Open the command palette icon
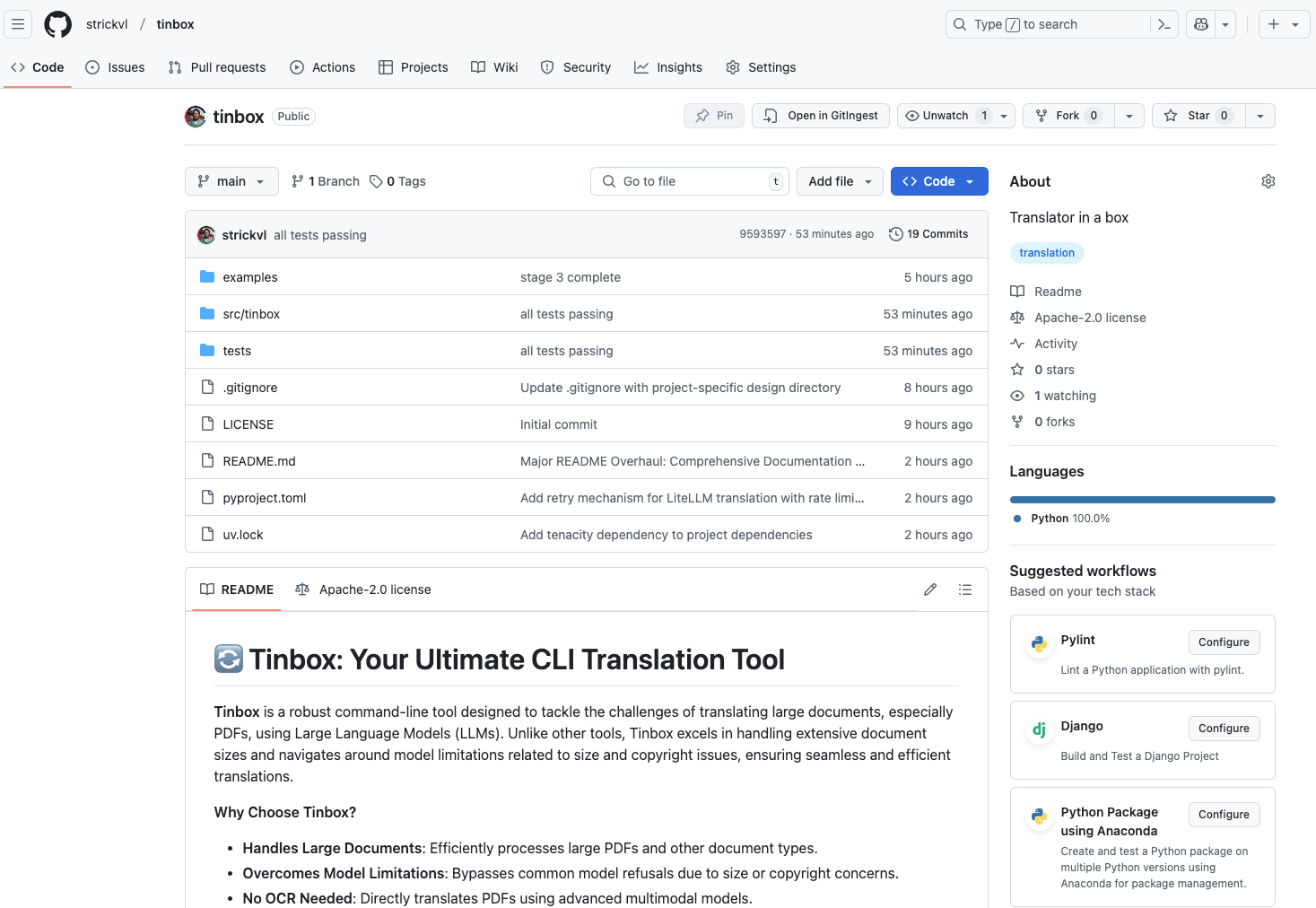 (1163, 24)
